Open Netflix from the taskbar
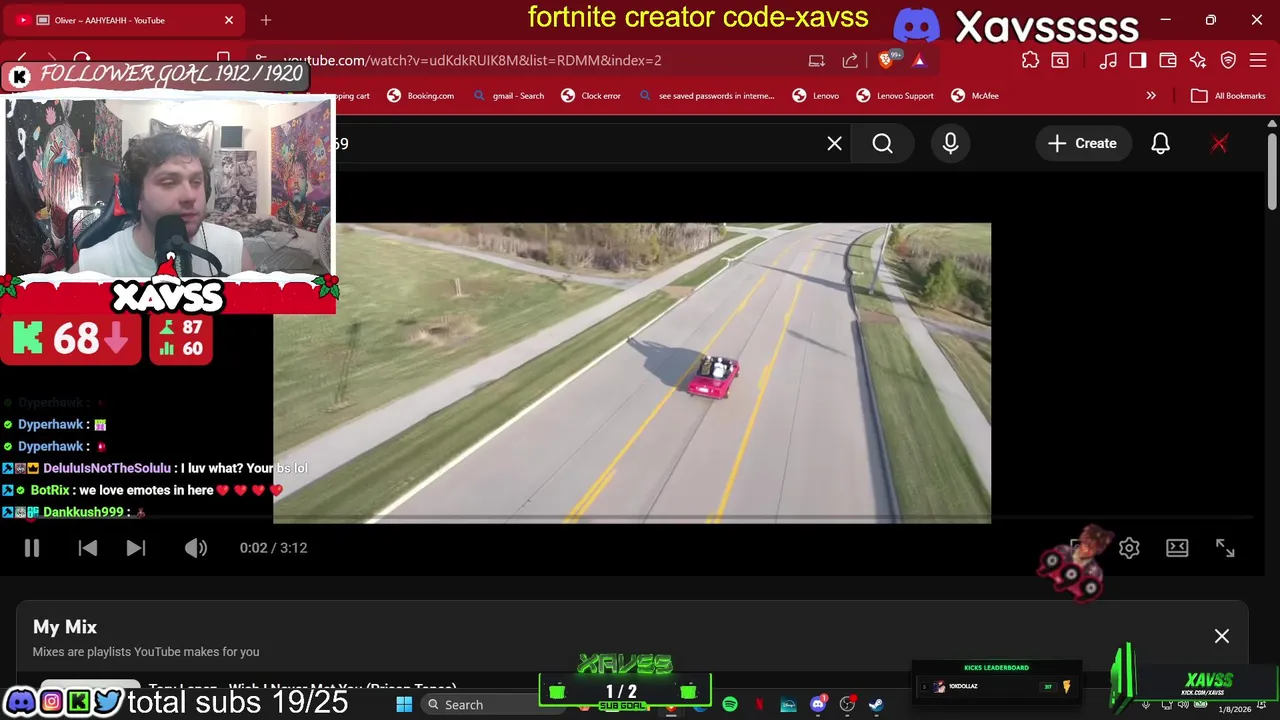 click(x=759, y=704)
